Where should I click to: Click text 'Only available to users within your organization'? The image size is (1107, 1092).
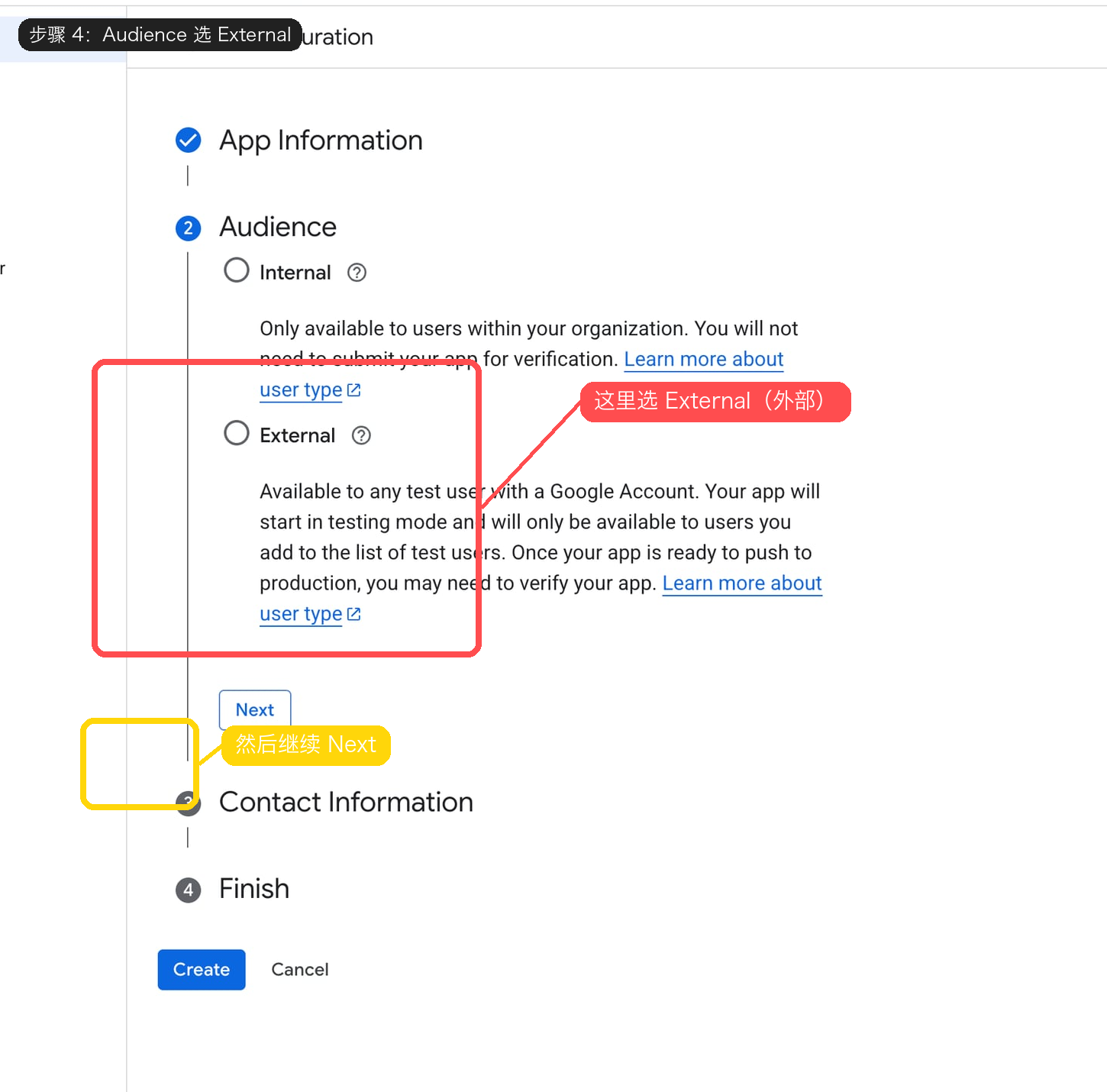(473, 328)
